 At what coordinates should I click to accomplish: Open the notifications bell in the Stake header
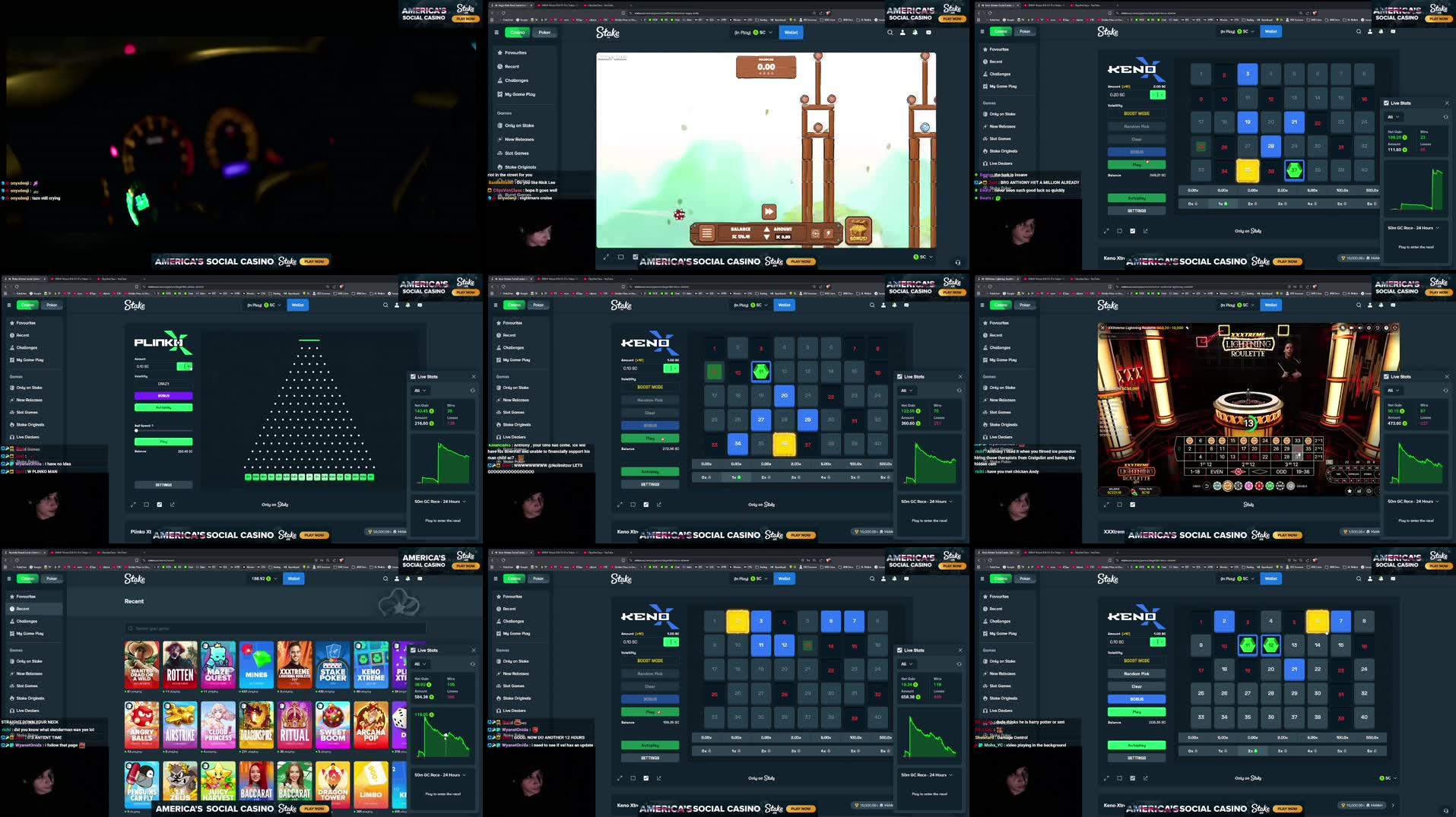point(894,578)
